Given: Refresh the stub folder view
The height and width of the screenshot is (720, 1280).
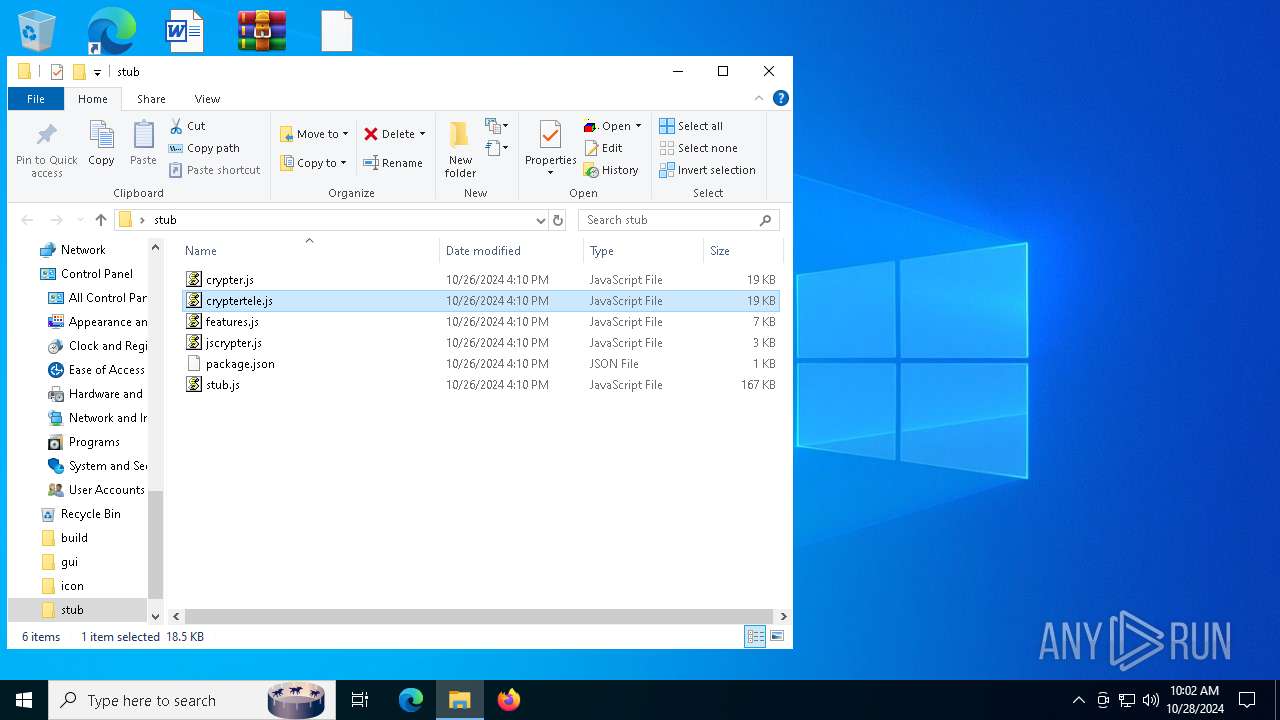Looking at the screenshot, I should (x=558, y=220).
